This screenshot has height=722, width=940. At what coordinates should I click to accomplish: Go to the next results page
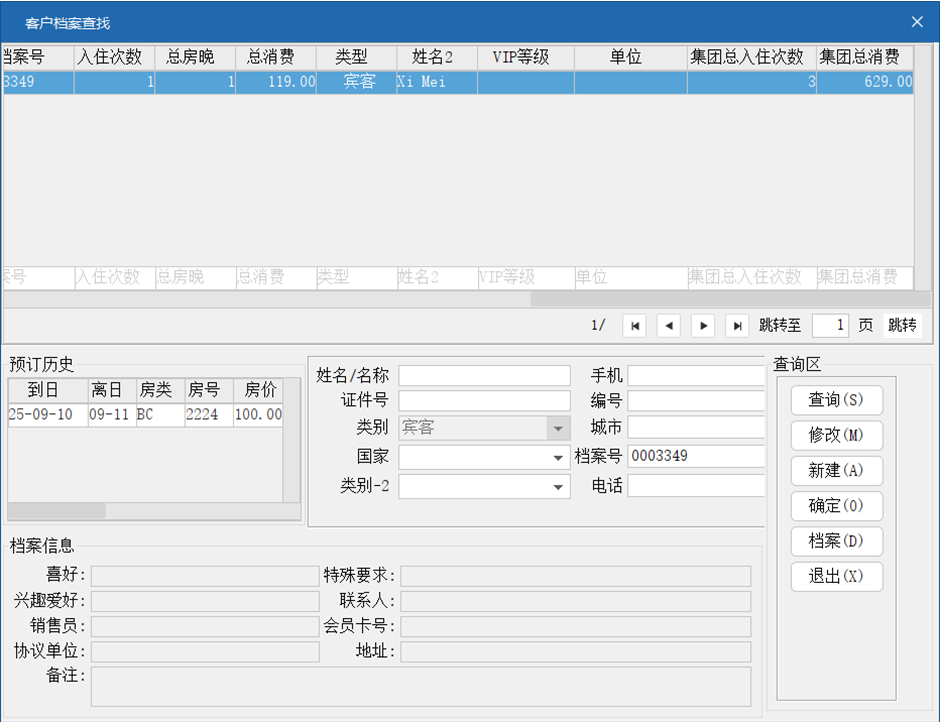click(x=703, y=326)
